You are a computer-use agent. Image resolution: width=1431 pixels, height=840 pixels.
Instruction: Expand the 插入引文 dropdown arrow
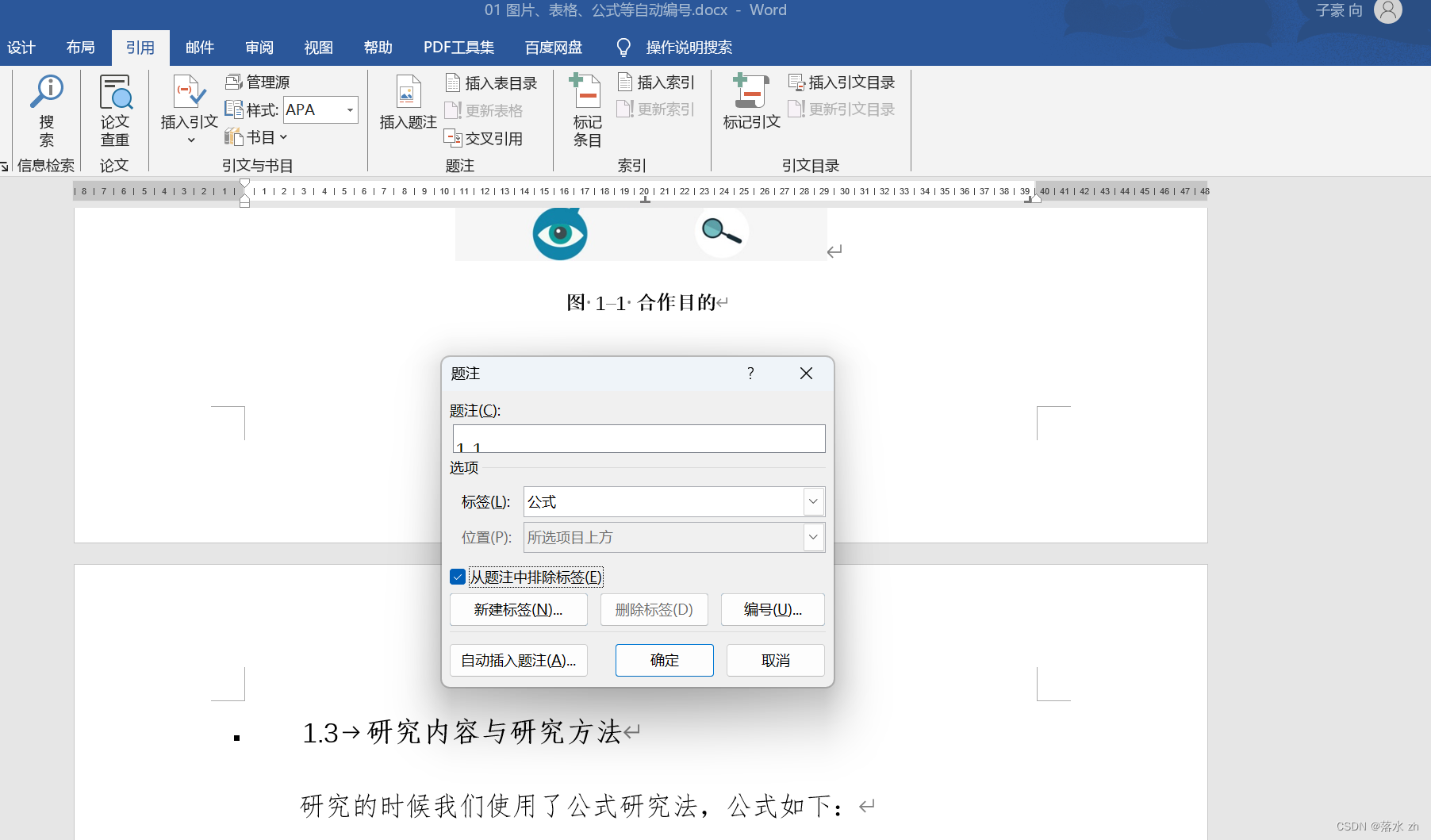click(190, 140)
